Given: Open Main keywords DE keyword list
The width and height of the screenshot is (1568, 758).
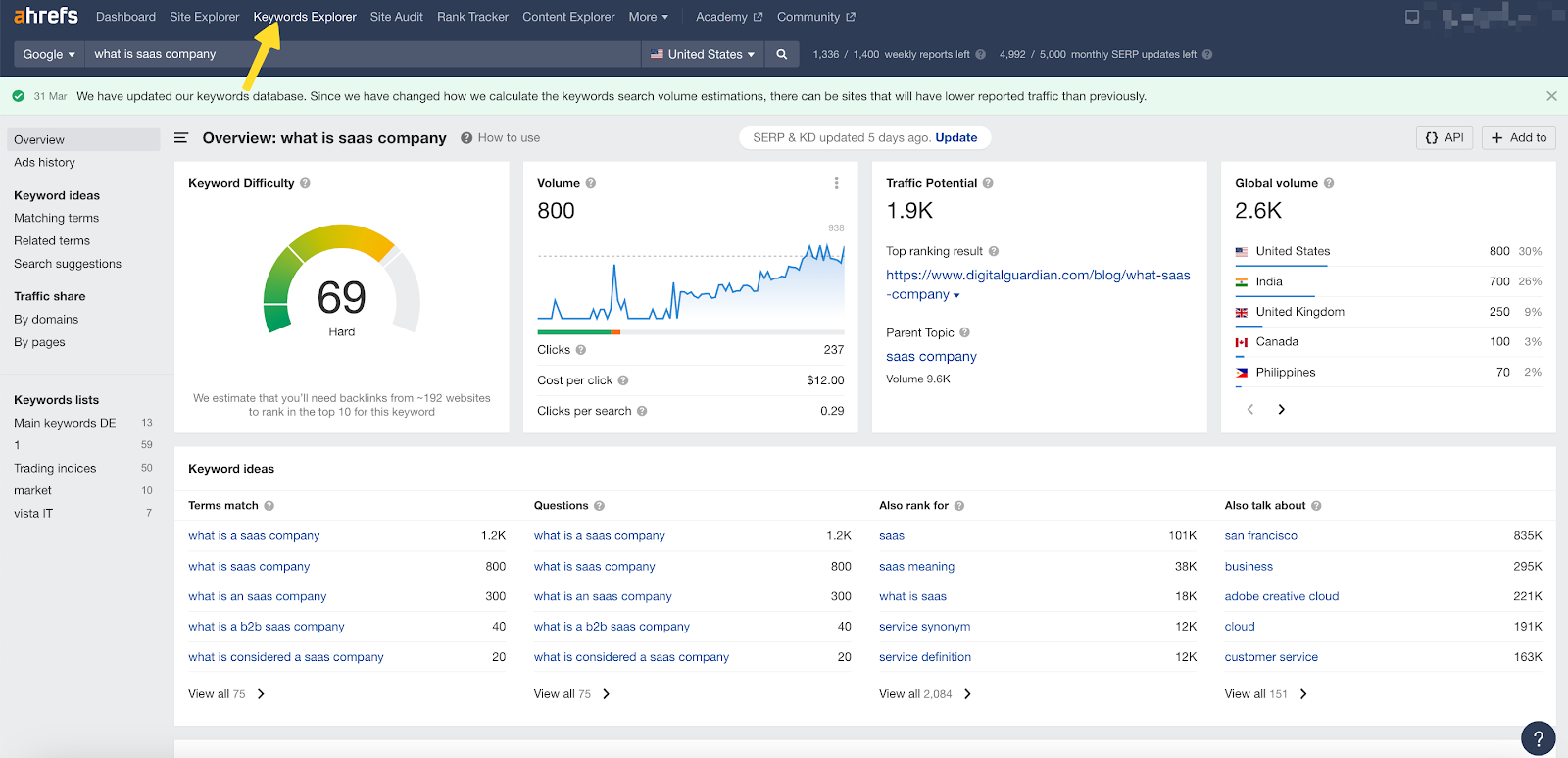Looking at the screenshot, I should click(65, 423).
